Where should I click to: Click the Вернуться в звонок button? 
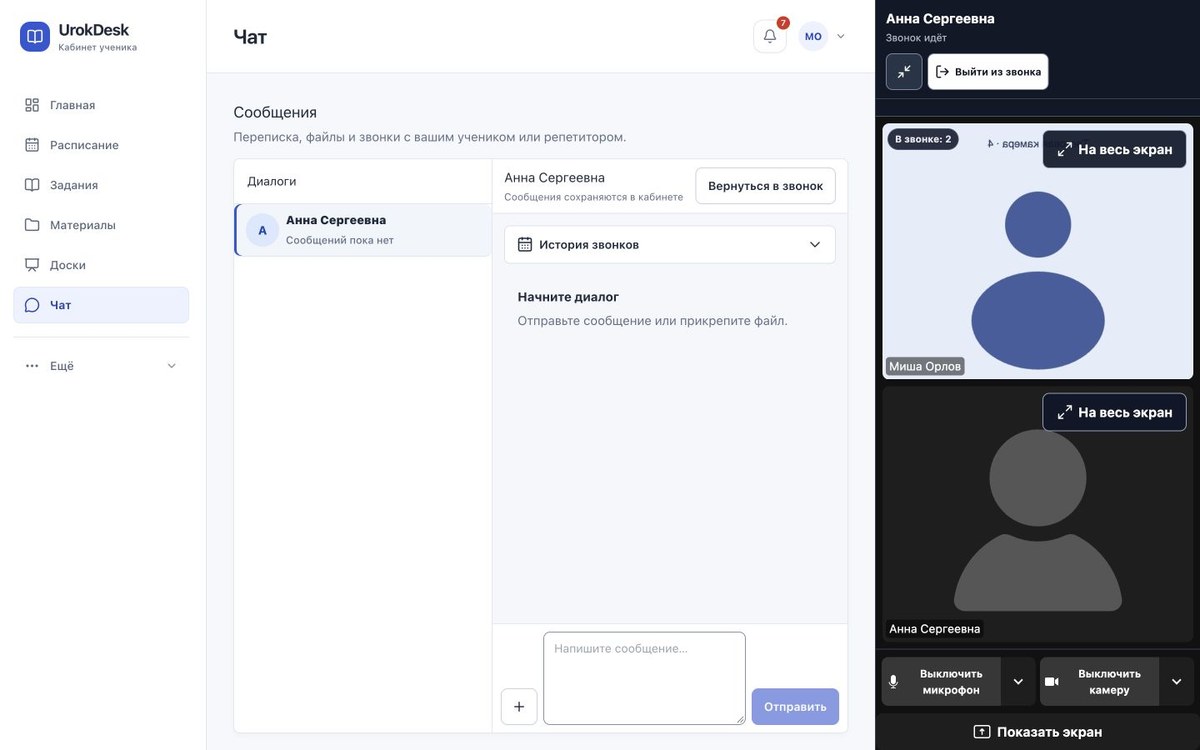pyautogui.click(x=765, y=186)
